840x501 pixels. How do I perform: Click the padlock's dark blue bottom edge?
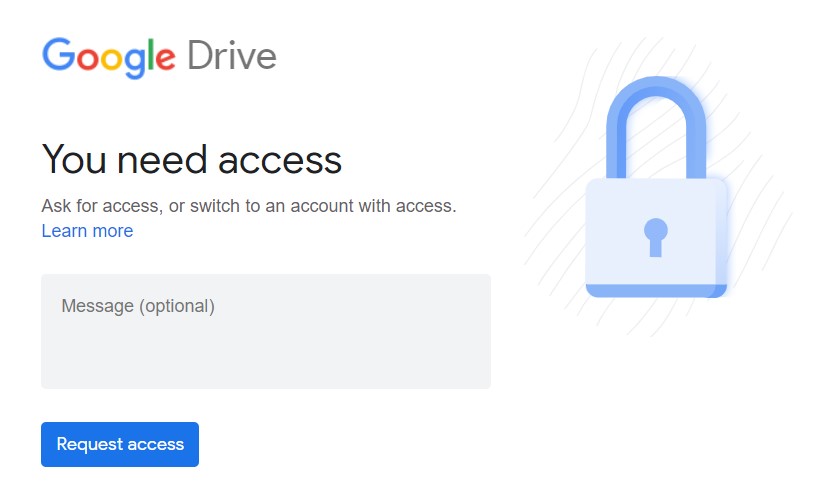pyautogui.click(x=656, y=291)
